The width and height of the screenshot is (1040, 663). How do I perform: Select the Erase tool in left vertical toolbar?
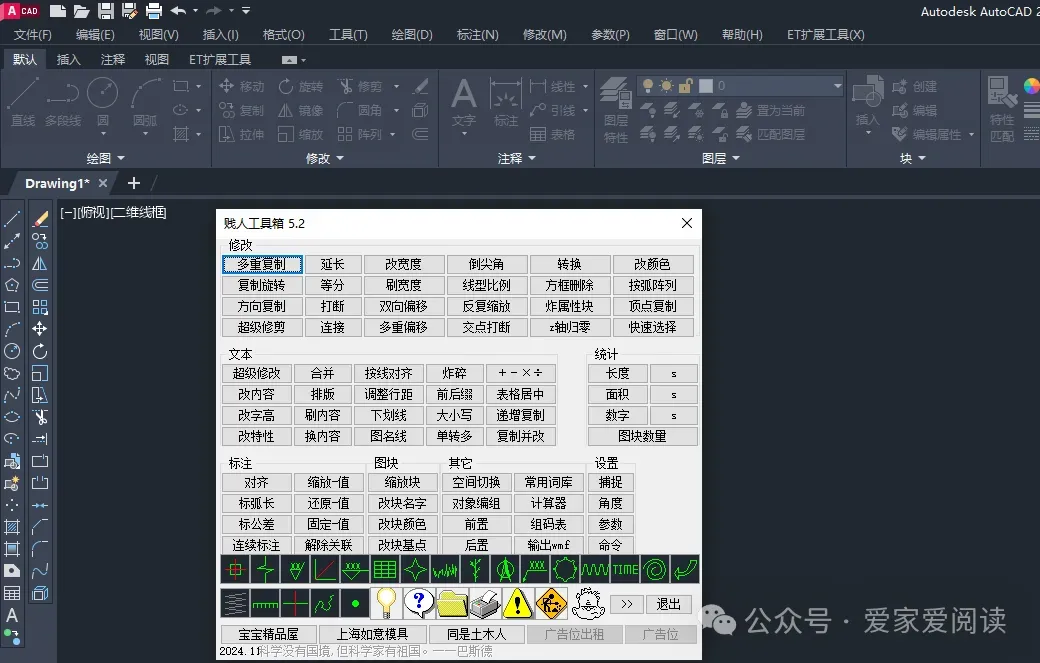tap(40, 219)
